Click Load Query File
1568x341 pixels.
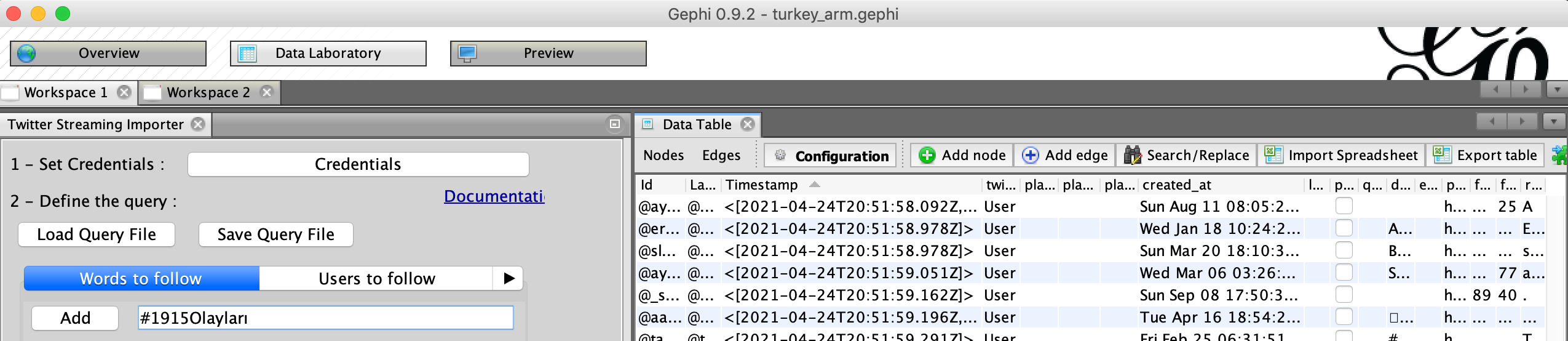[x=97, y=235]
